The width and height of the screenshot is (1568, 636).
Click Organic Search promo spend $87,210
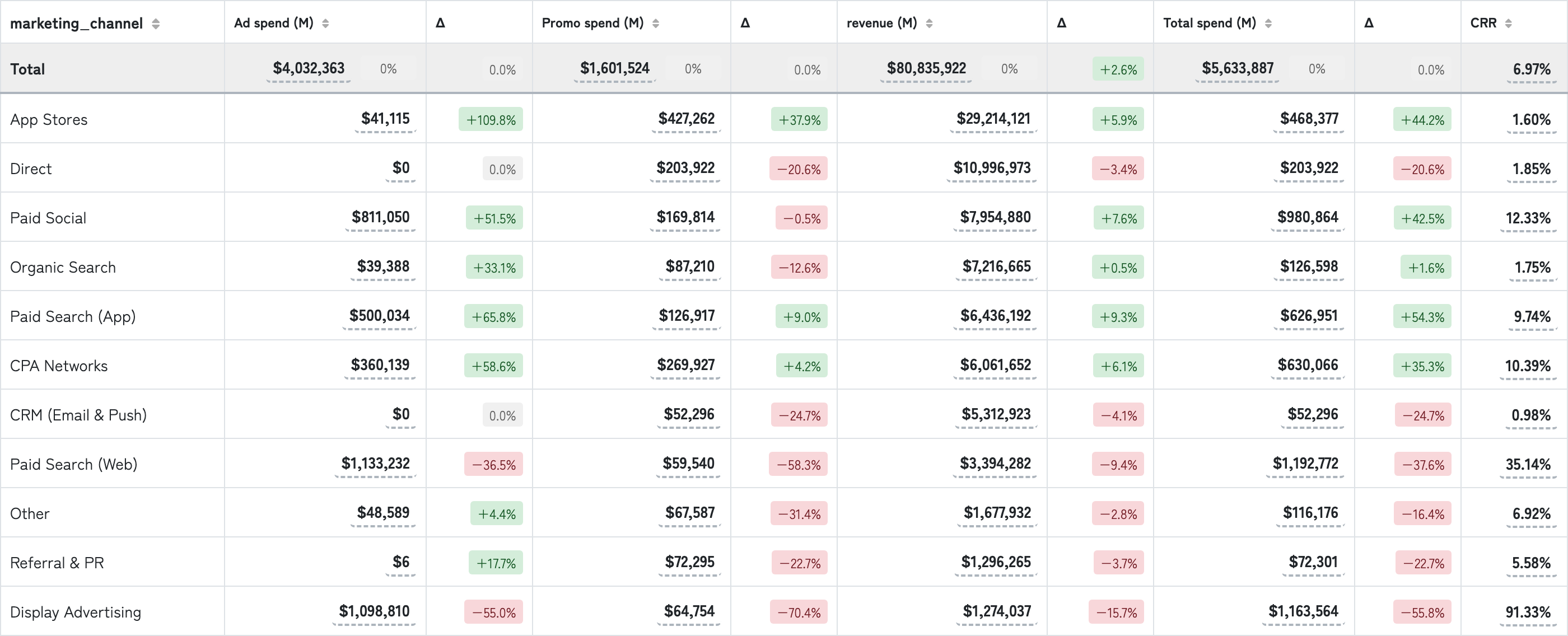coord(690,266)
